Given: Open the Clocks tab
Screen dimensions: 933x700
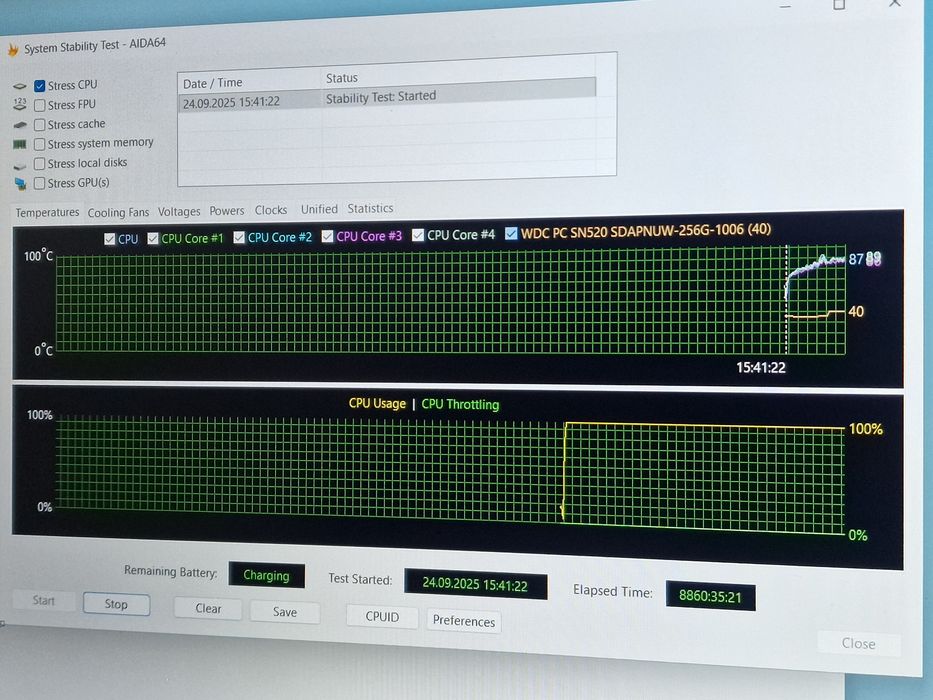Looking at the screenshot, I should coord(271,210).
